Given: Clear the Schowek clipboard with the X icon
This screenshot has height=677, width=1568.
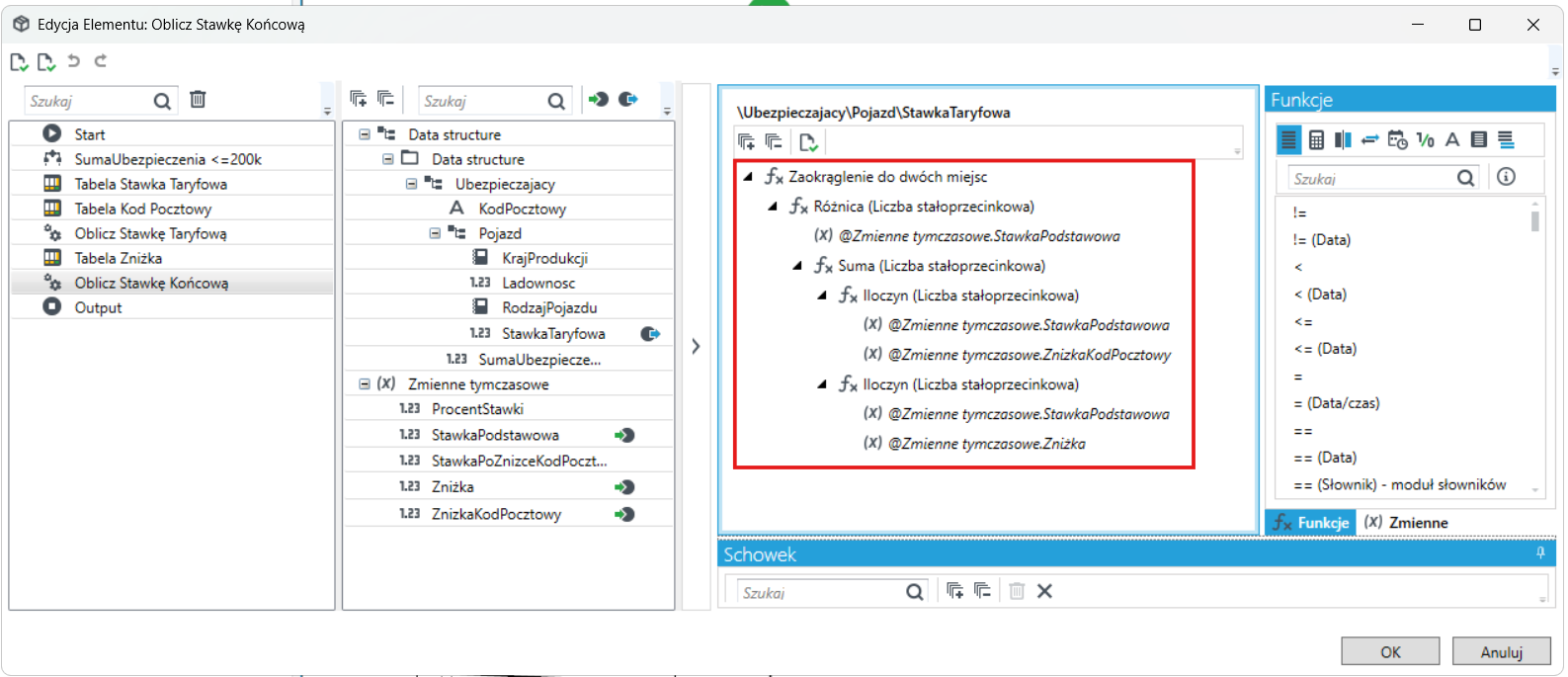Looking at the screenshot, I should click(1044, 591).
